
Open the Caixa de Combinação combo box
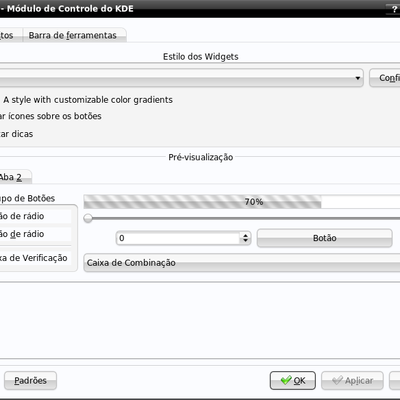[x=242, y=263]
